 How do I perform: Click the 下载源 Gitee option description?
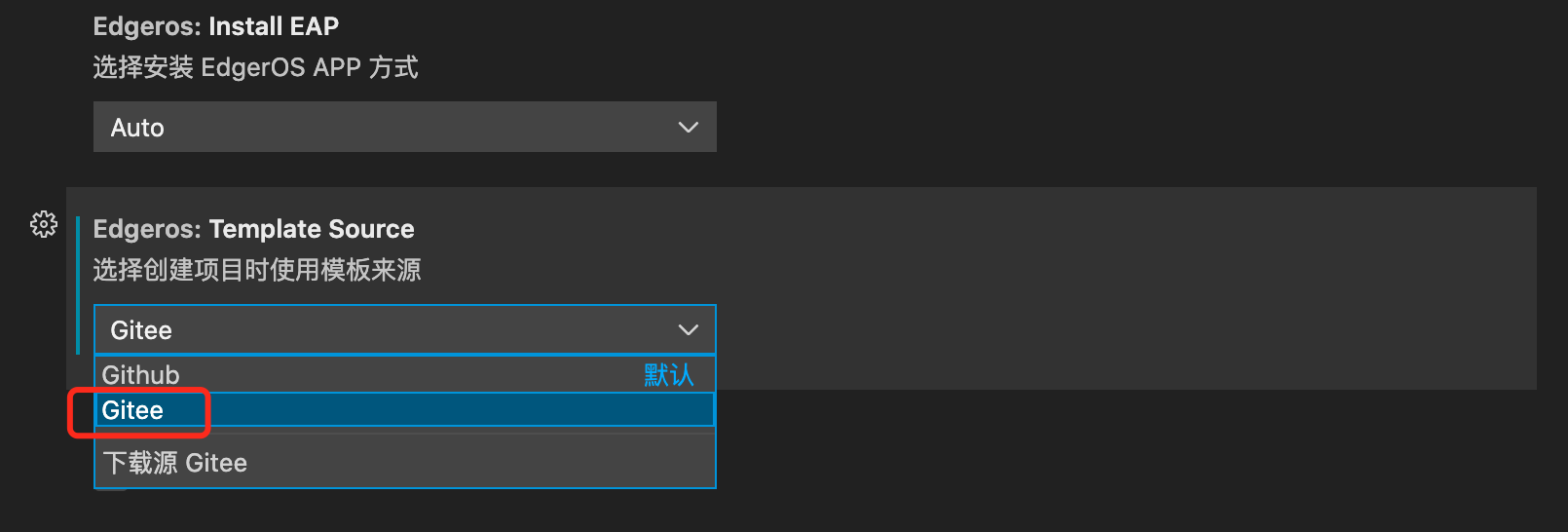(175, 463)
